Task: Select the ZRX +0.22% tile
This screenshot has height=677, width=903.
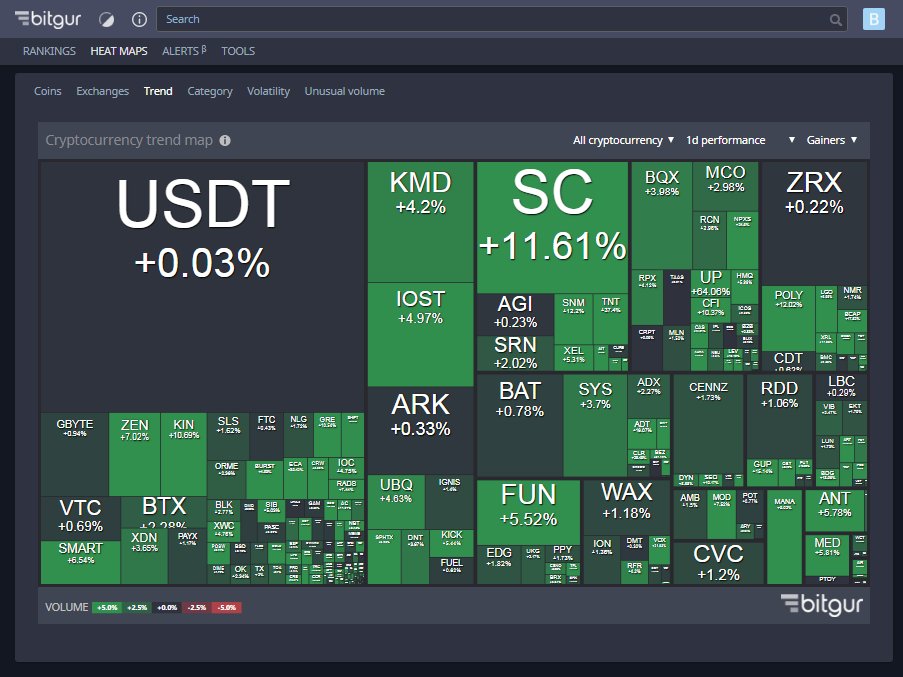Action: click(x=814, y=223)
